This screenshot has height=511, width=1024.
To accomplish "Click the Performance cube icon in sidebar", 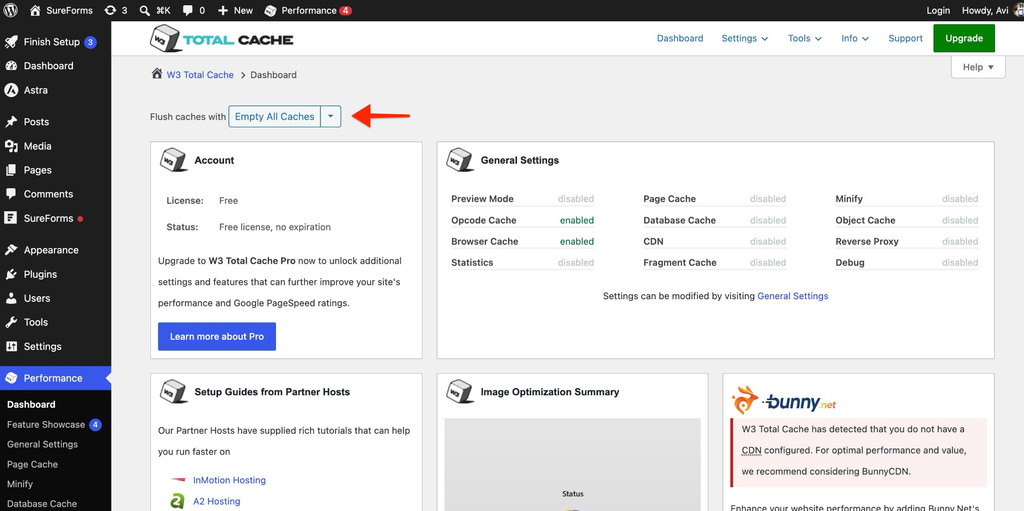I will (11, 378).
